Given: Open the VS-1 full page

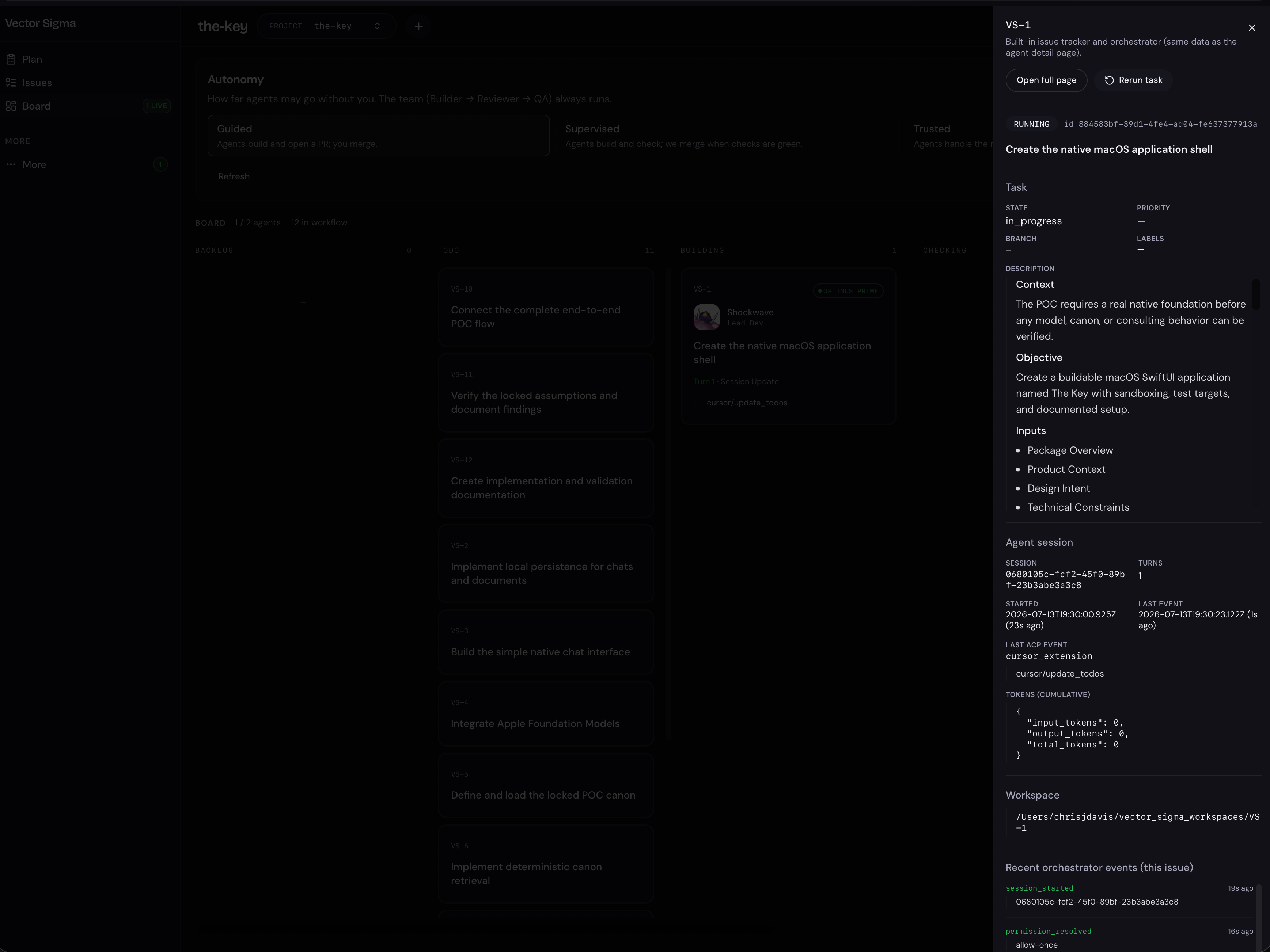Looking at the screenshot, I should (x=1046, y=80).
